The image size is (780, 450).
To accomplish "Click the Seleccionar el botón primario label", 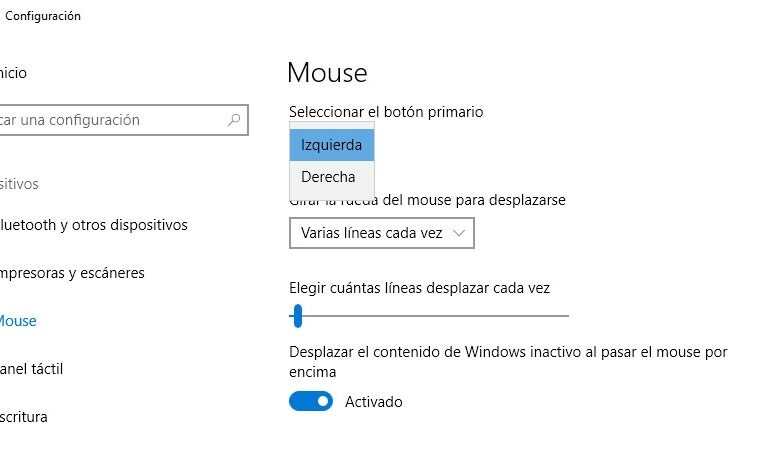I will pos(386,112).
